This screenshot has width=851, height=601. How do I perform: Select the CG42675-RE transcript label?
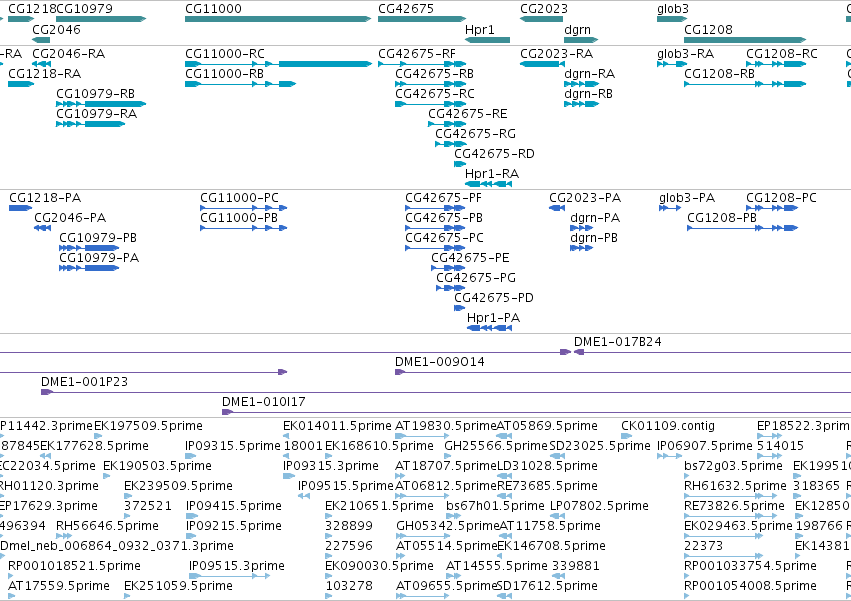tap(468, 113)
